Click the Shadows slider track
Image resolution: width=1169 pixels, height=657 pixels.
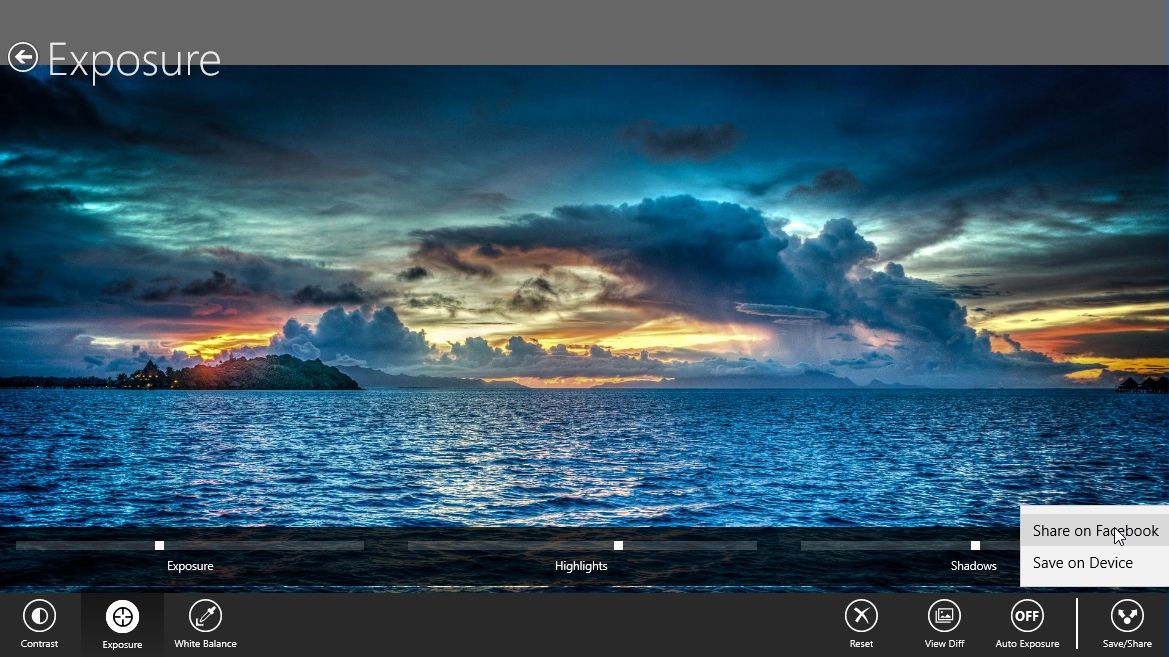pyautogui.click(x=880, y=545)
